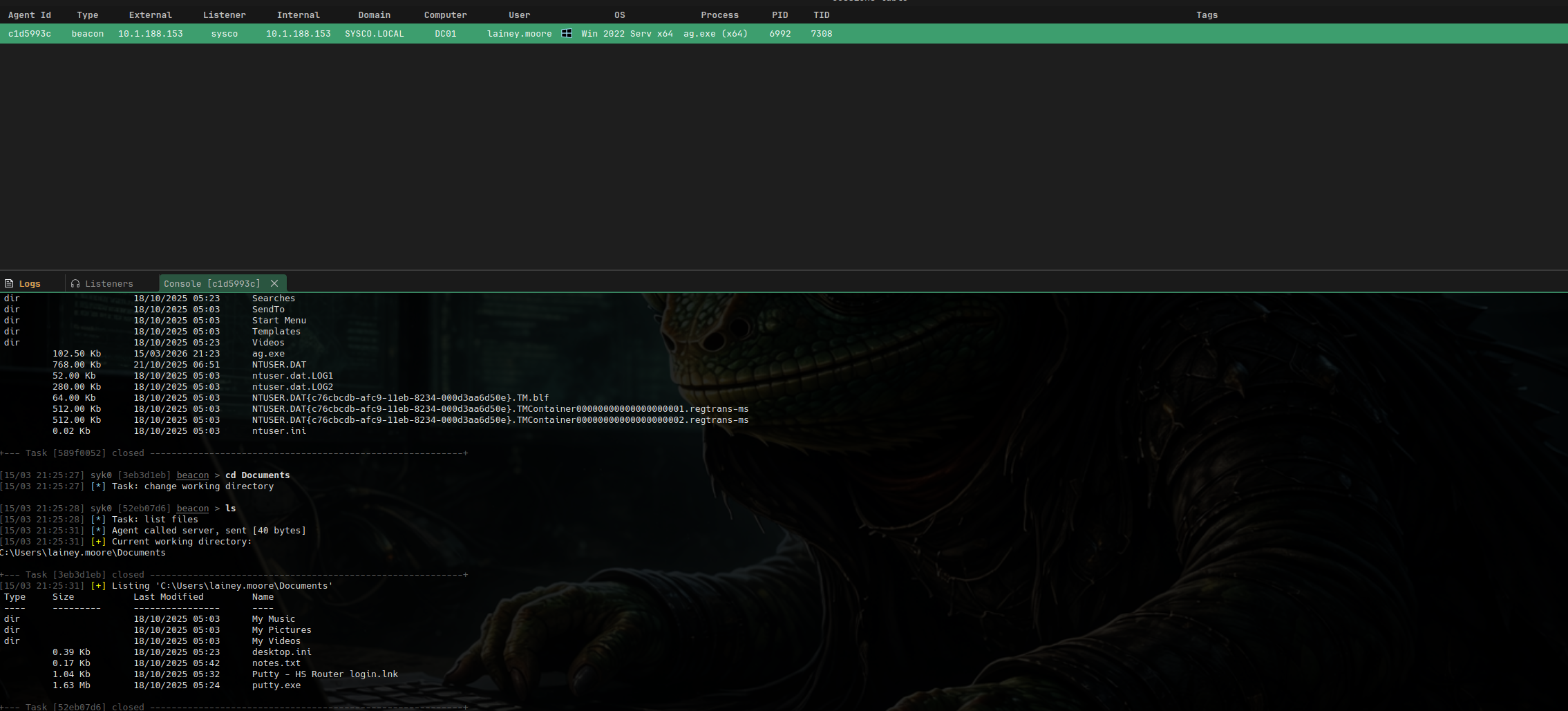This screenshot has width=1568, height=711.
Task: Sort by External column header
Action: [x=151, y=15]
